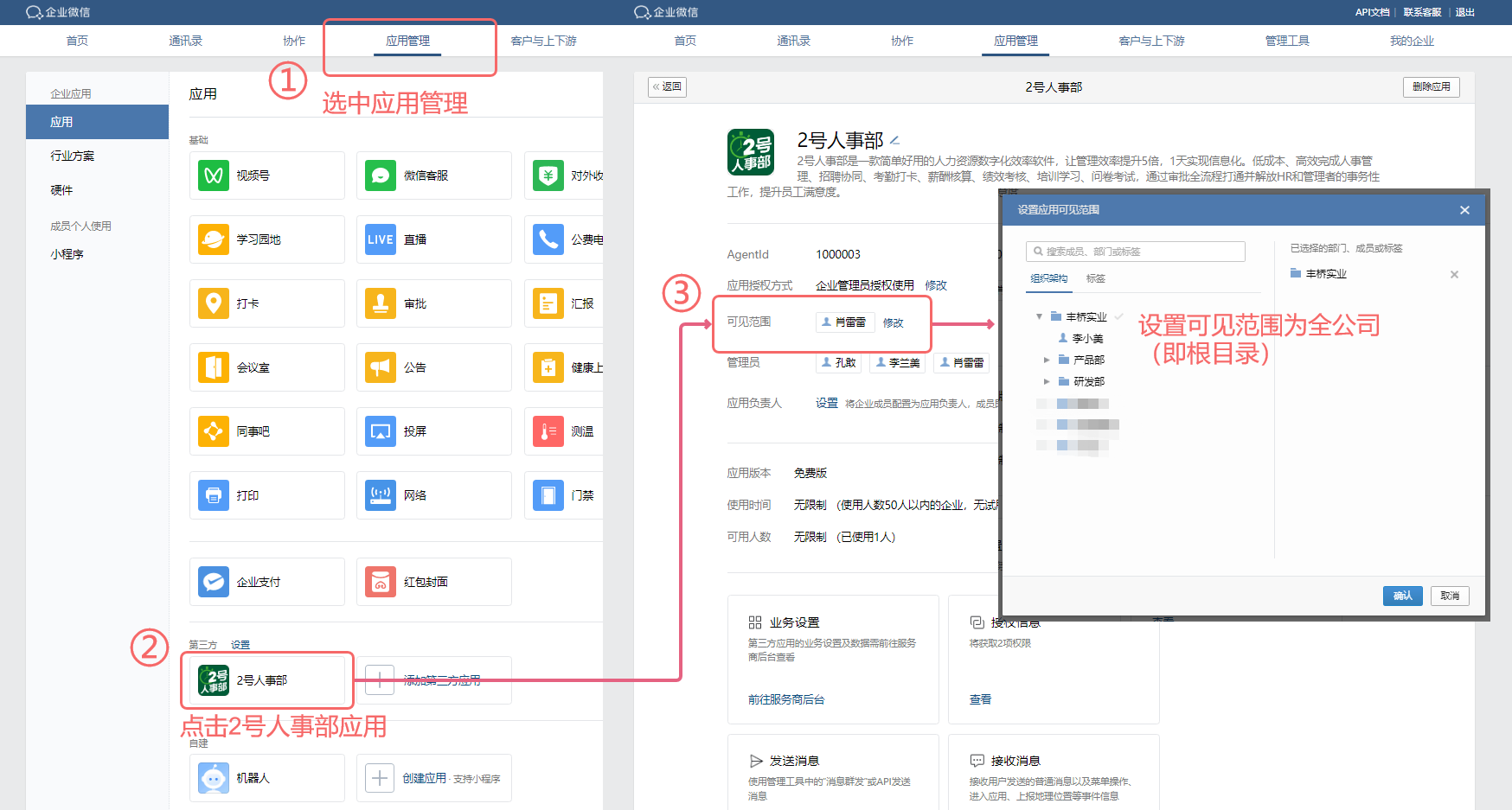This screenshot has height=810, width=1512.
Task: Expand the 研发部 department node
Action: coord(1047,381)
